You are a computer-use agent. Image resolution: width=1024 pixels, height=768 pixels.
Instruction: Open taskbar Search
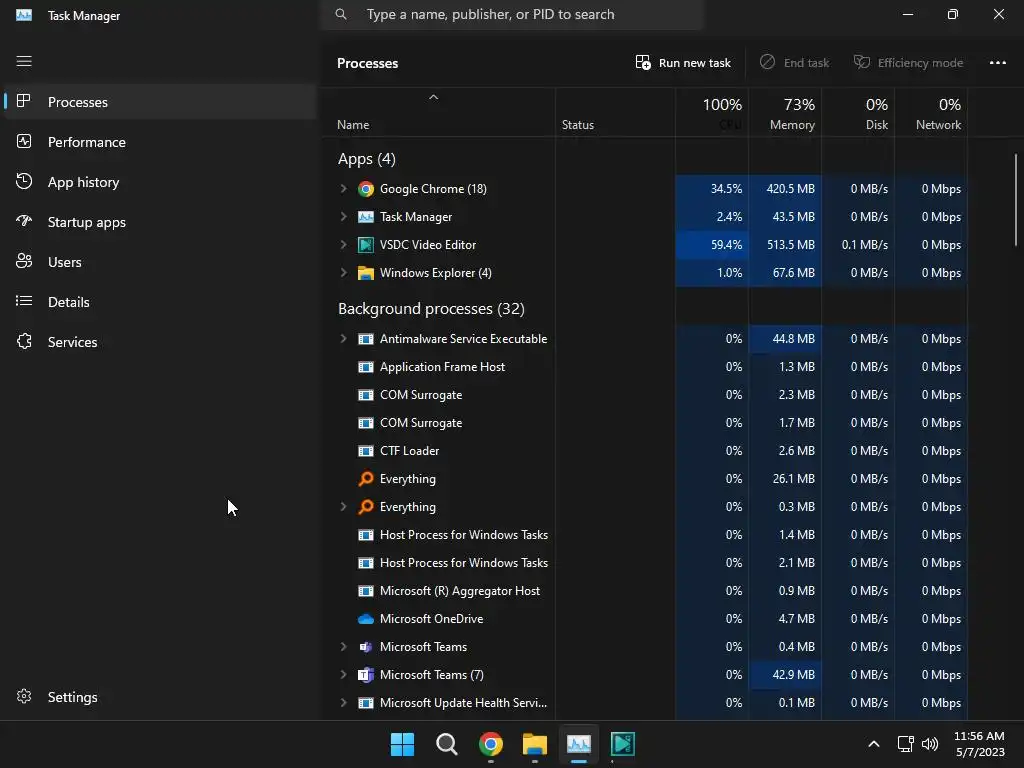(x=447, y=744)
